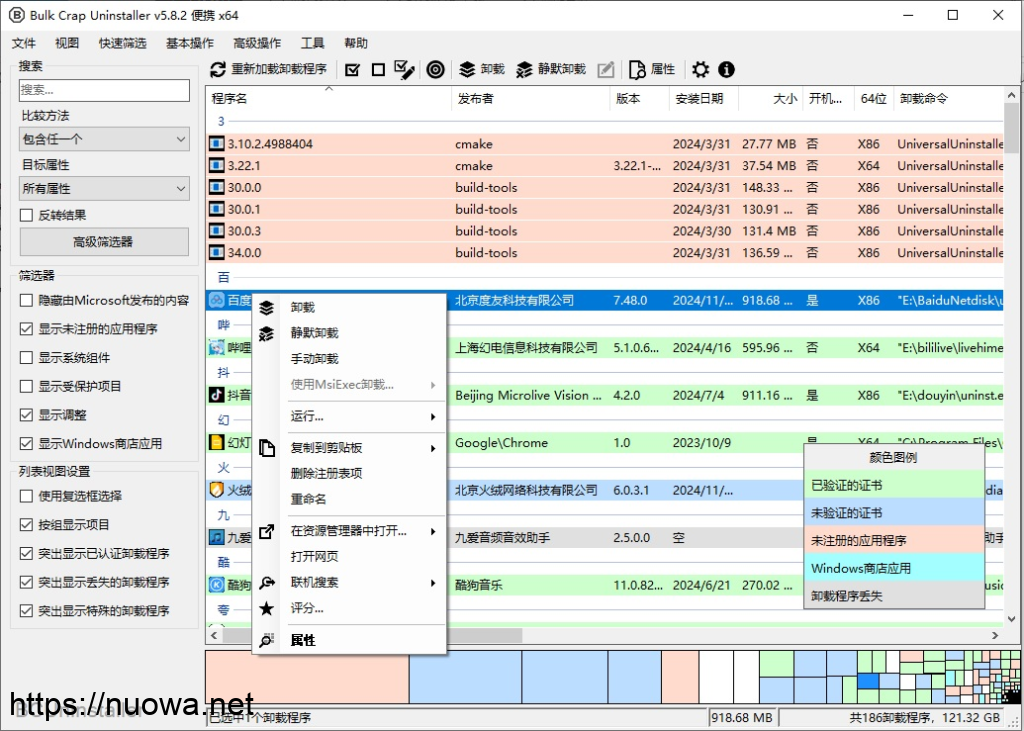
Task: Click the 抖音 app icon in list
Action: click(x=217, y=395)
